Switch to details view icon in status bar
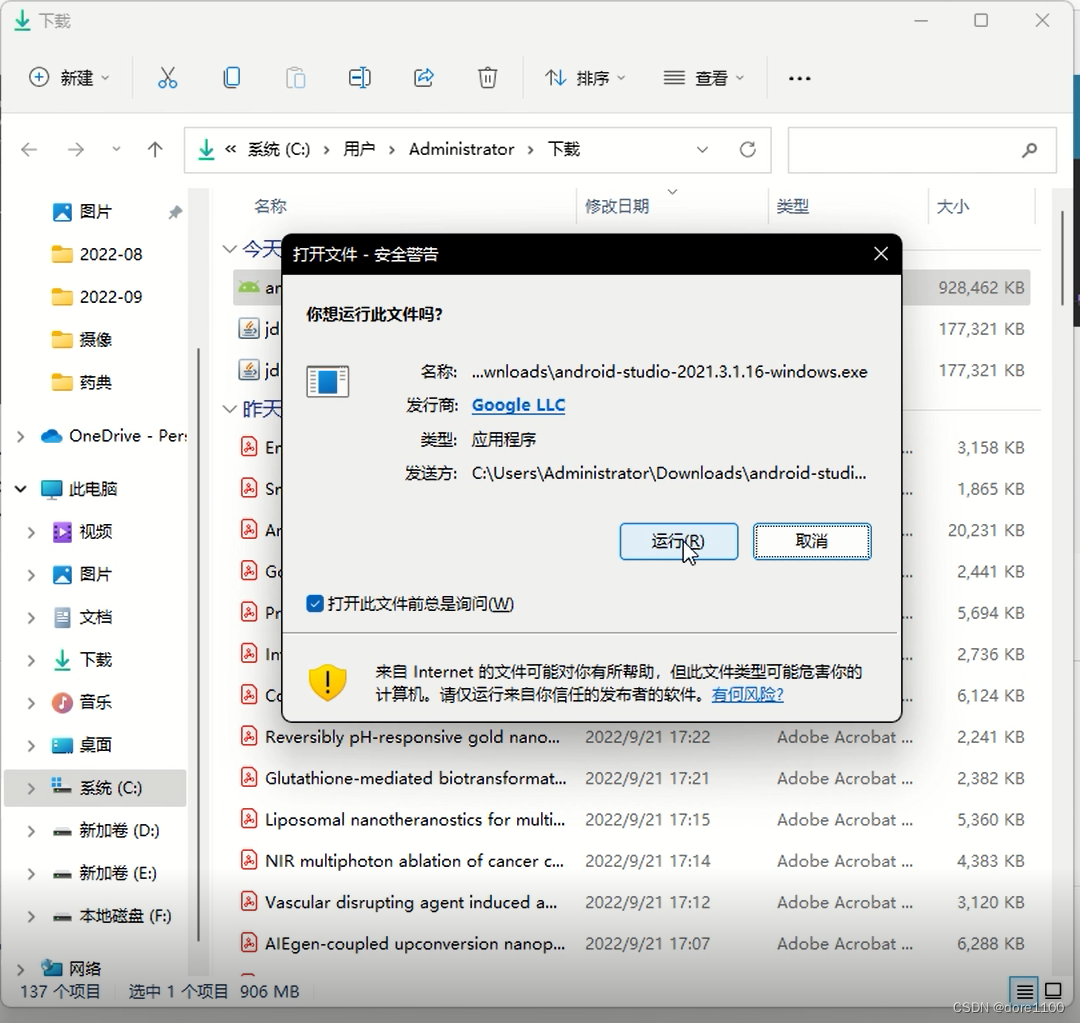1080x1023 pixels. tap(1024, 991)
